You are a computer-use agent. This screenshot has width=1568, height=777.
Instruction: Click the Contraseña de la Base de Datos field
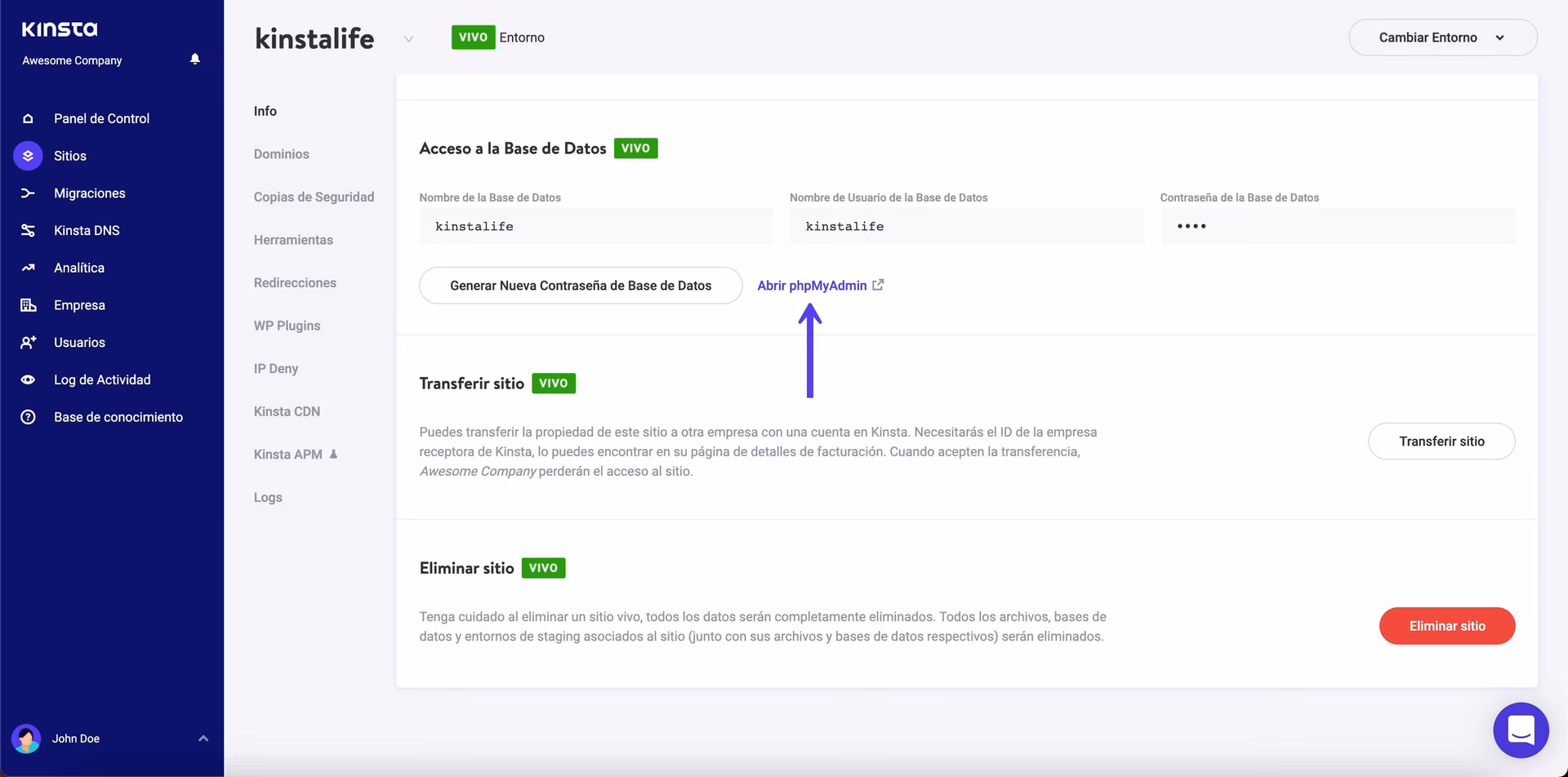coord(1338,226)
